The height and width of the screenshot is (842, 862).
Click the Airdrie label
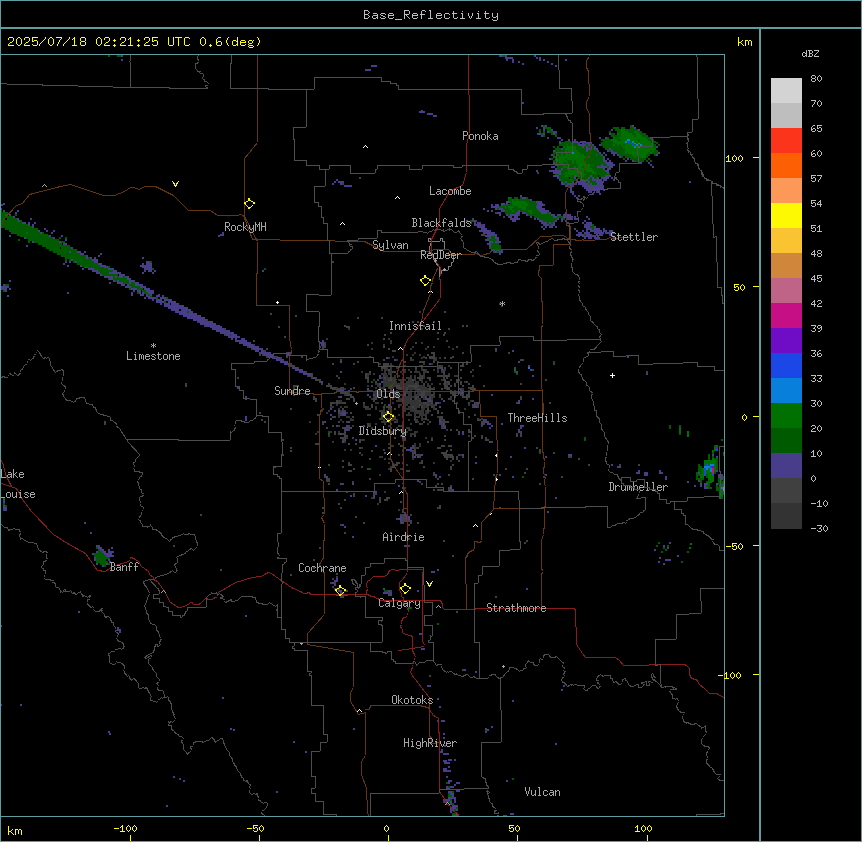coord(404,537)
